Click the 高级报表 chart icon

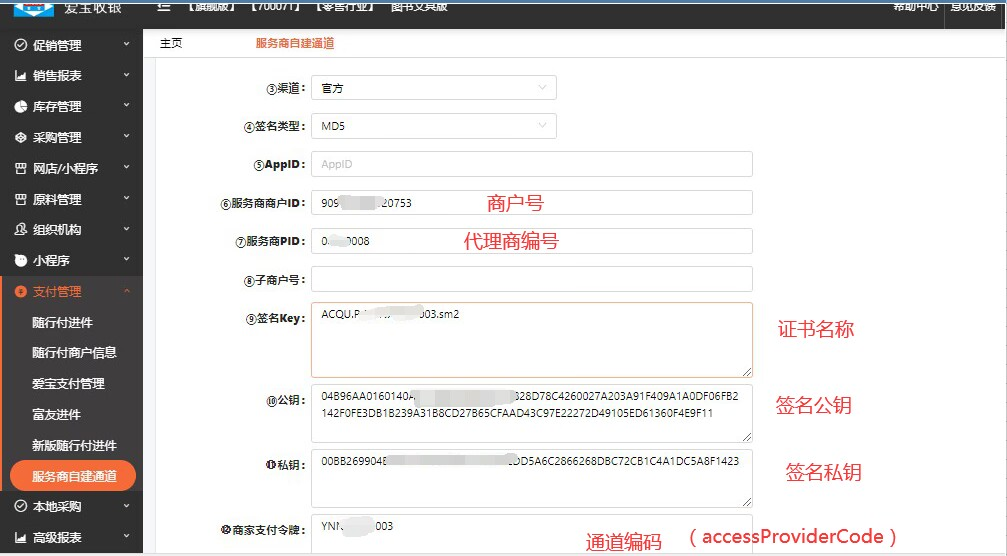tap(20, 538)
